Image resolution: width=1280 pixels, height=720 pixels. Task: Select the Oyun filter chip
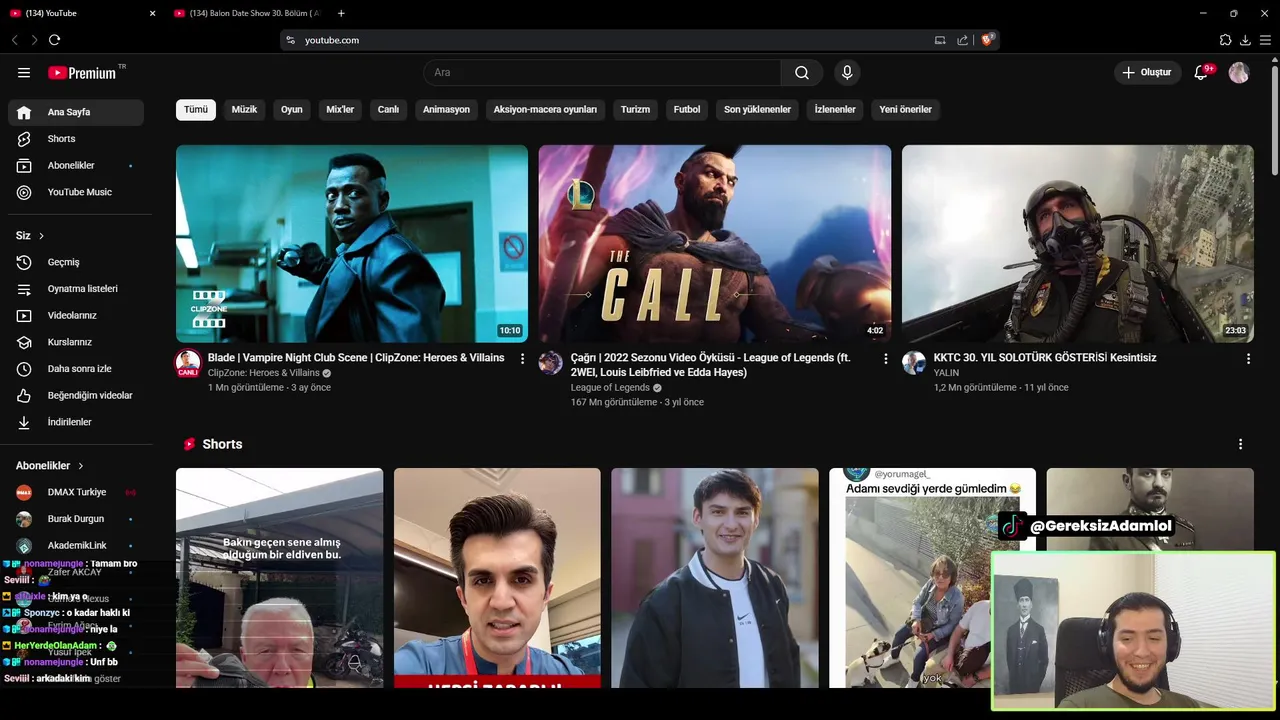pos(292,110)
